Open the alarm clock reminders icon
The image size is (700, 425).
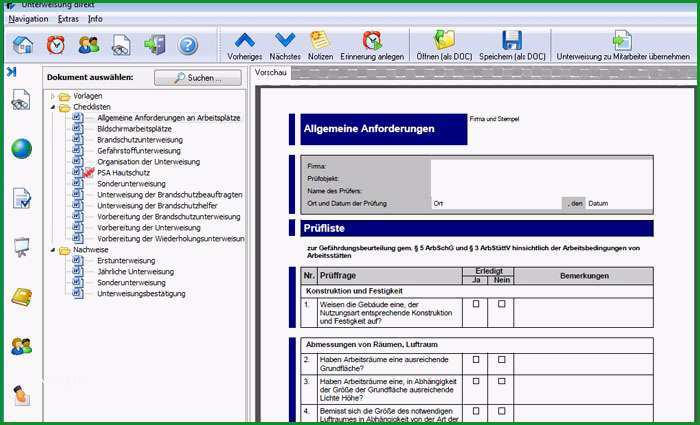pyautogui.click(x=56, y=45)
